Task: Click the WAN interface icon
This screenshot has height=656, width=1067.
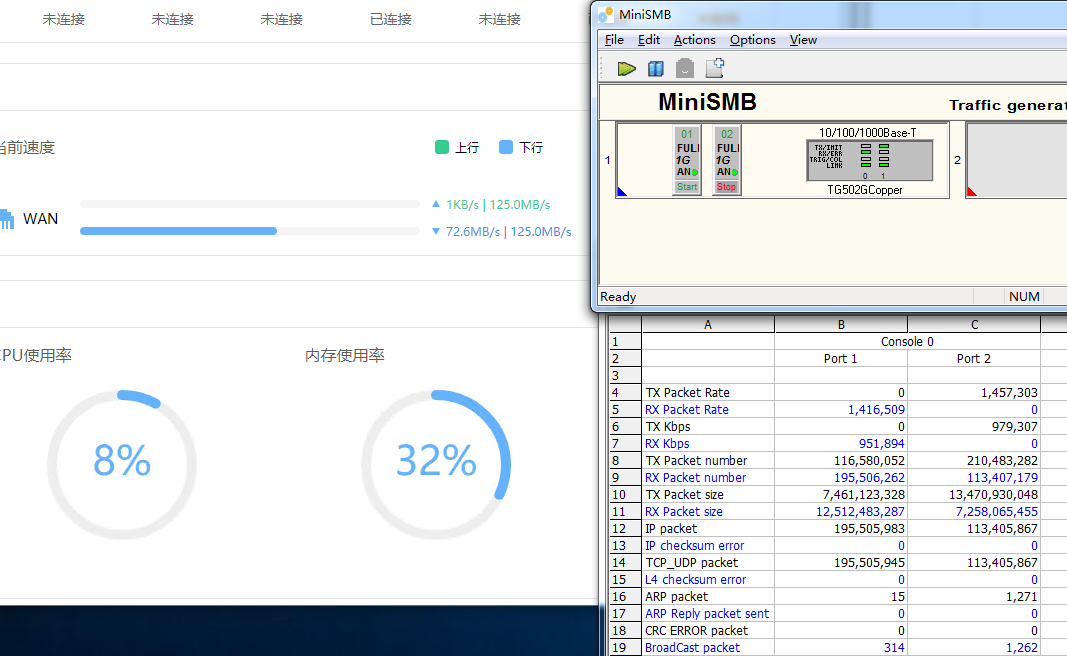Action: coord(7,218)
